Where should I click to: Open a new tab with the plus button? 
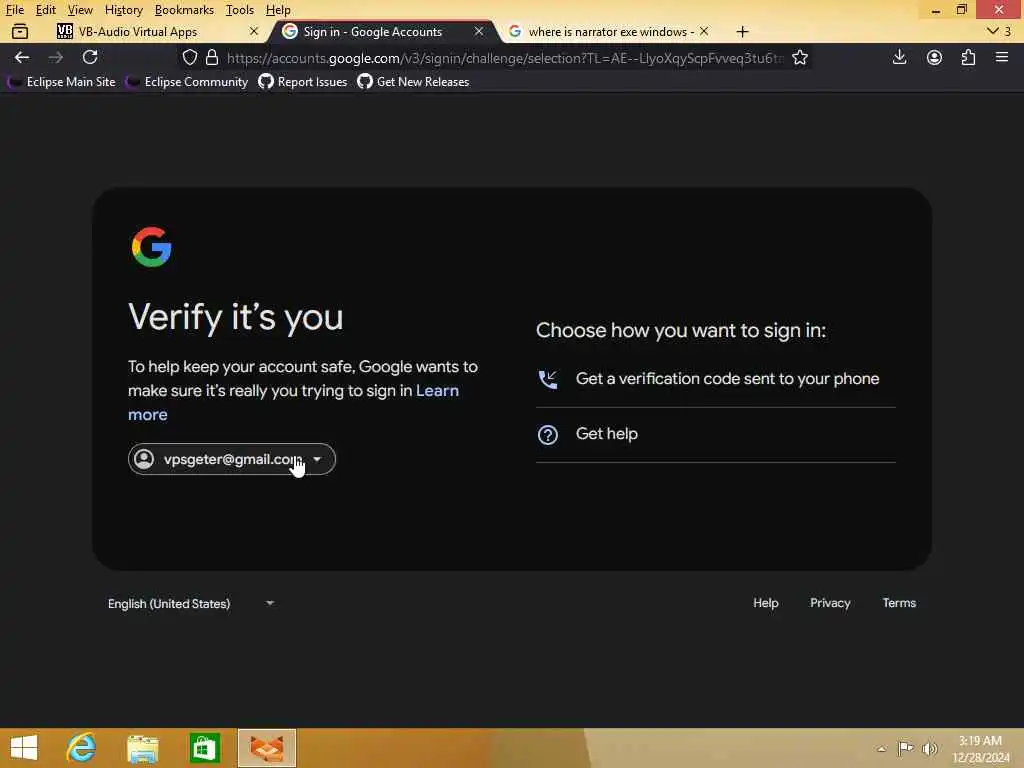click(743, 31)
